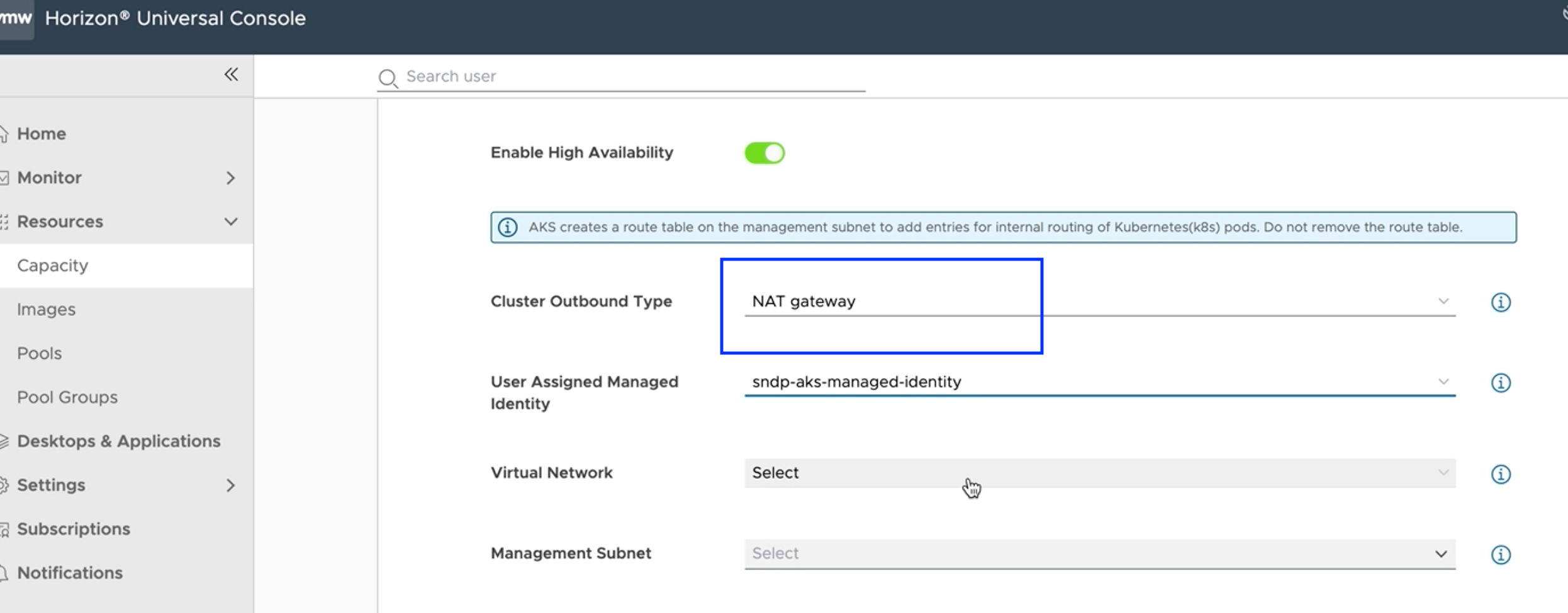
Task: Go to Home in sidebar
Action: coord(42,133)
